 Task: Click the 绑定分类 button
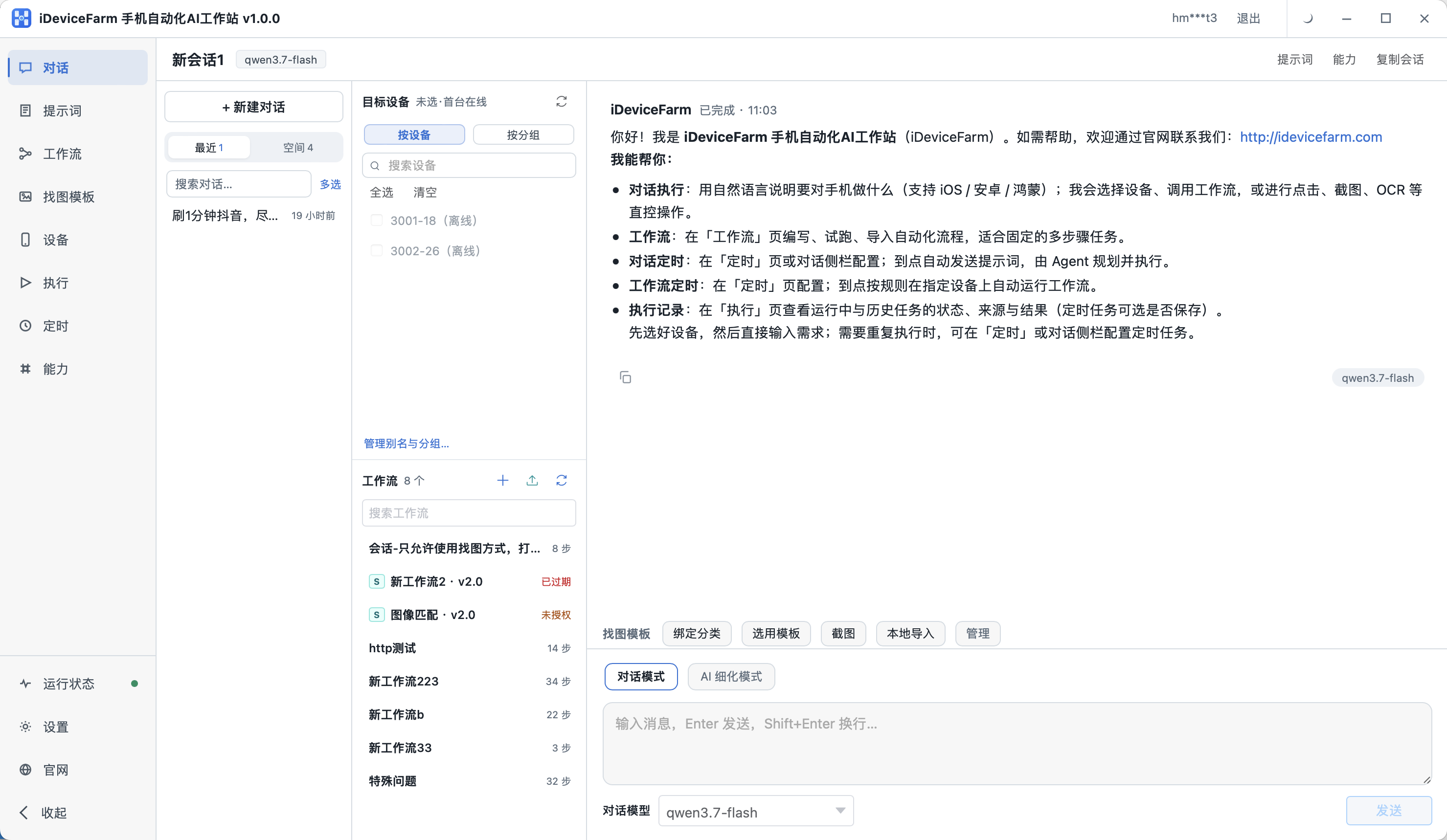click(x=697, y=634)
